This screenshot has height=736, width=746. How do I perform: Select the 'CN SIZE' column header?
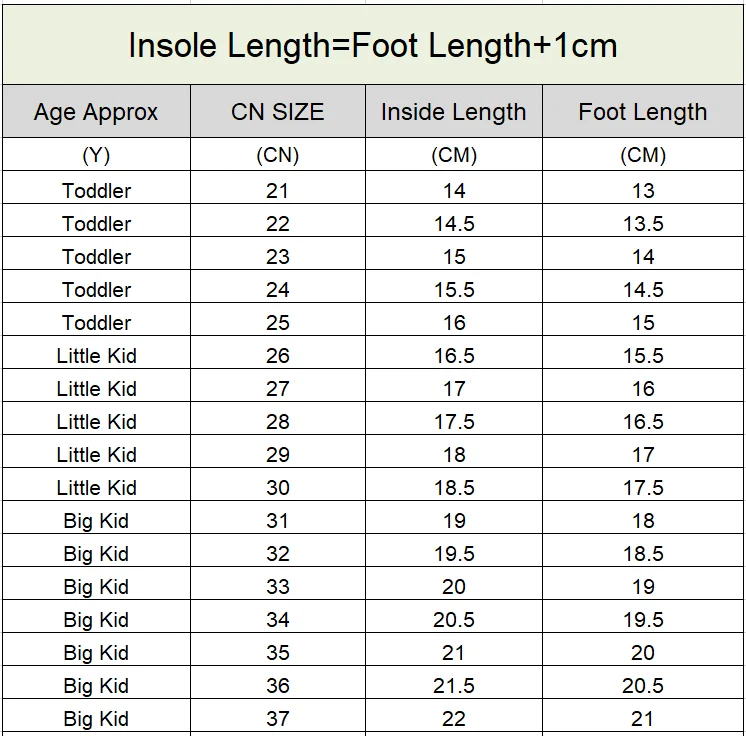[277, 112]
